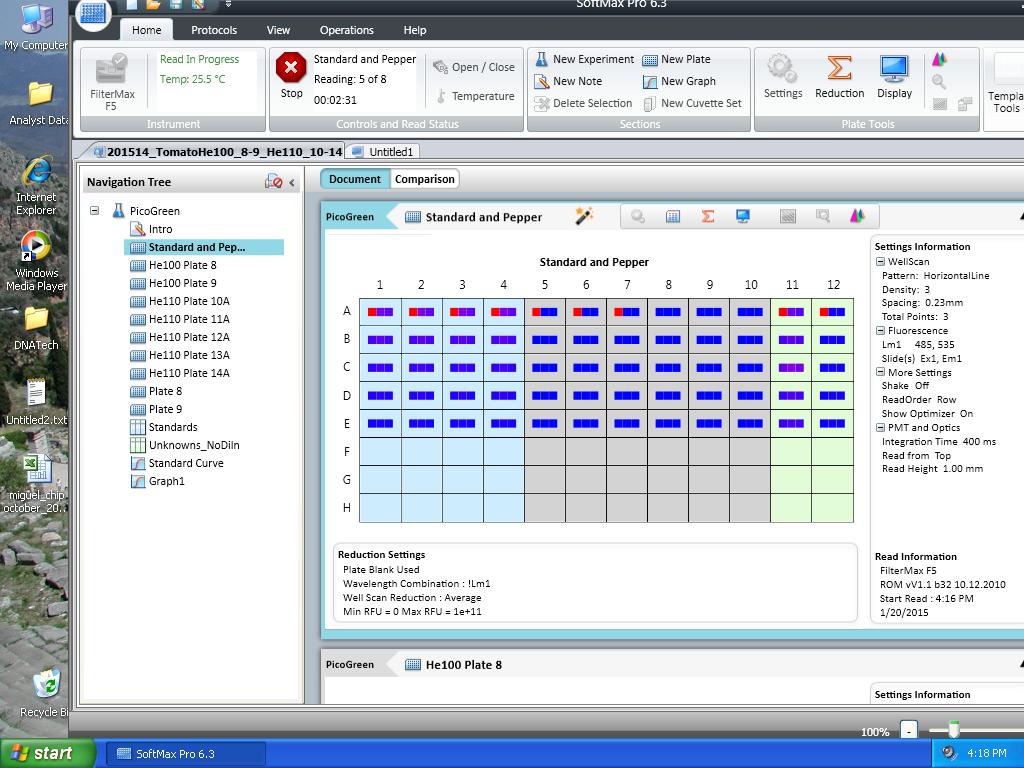Switch to the Document view

pyautogui.click(x=355, y=179)
